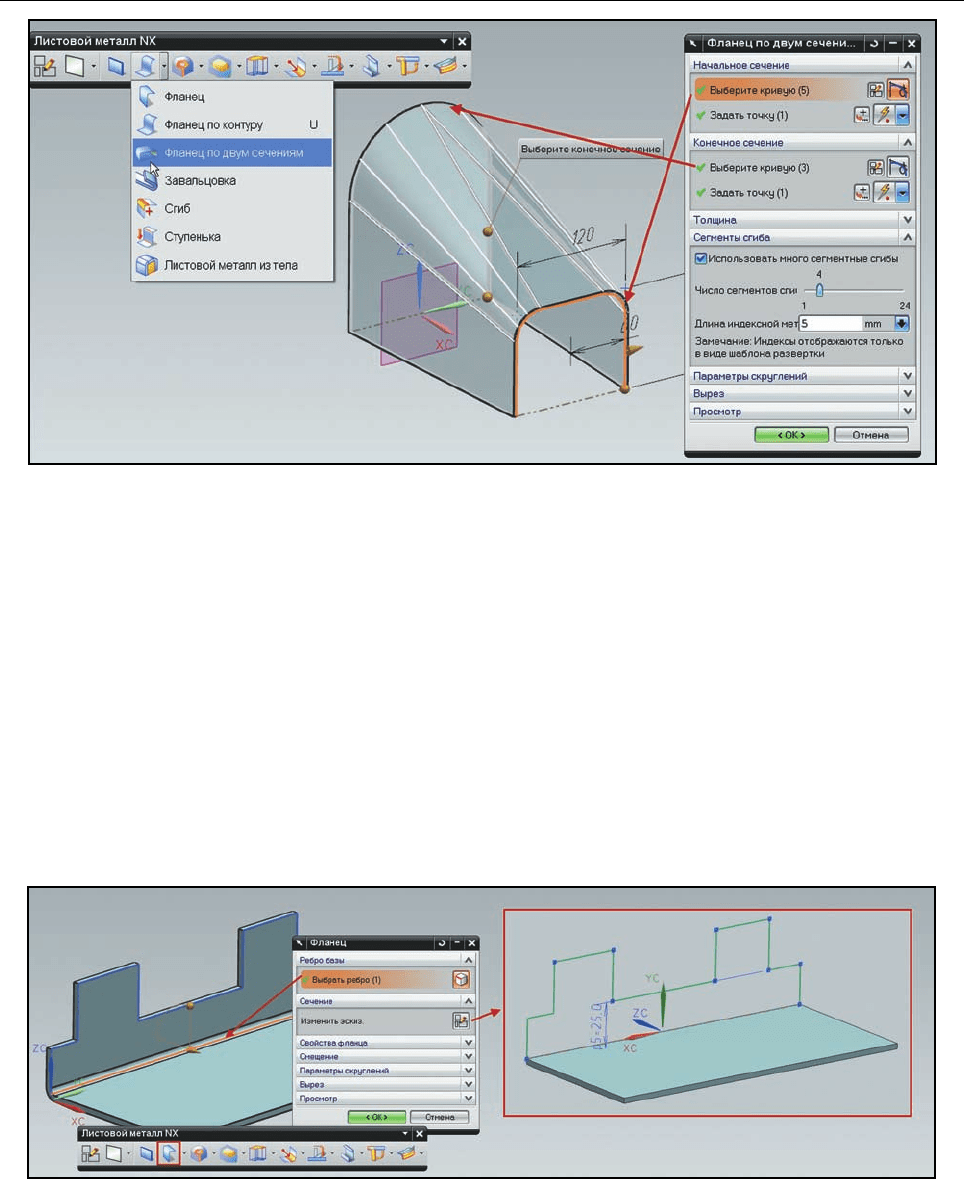Open the sketch icon in the lower Листовой металл NX toolbar

click(90, 1153)
